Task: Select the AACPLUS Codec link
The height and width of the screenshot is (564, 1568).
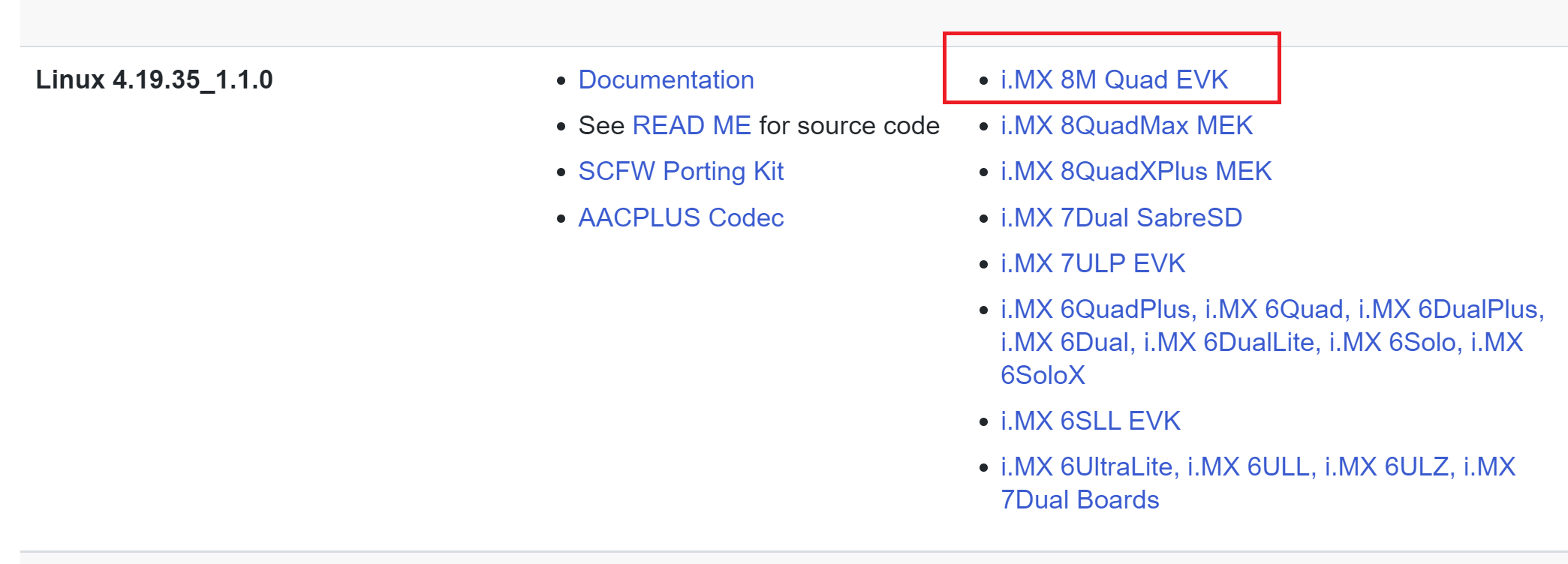Action: 680,217
